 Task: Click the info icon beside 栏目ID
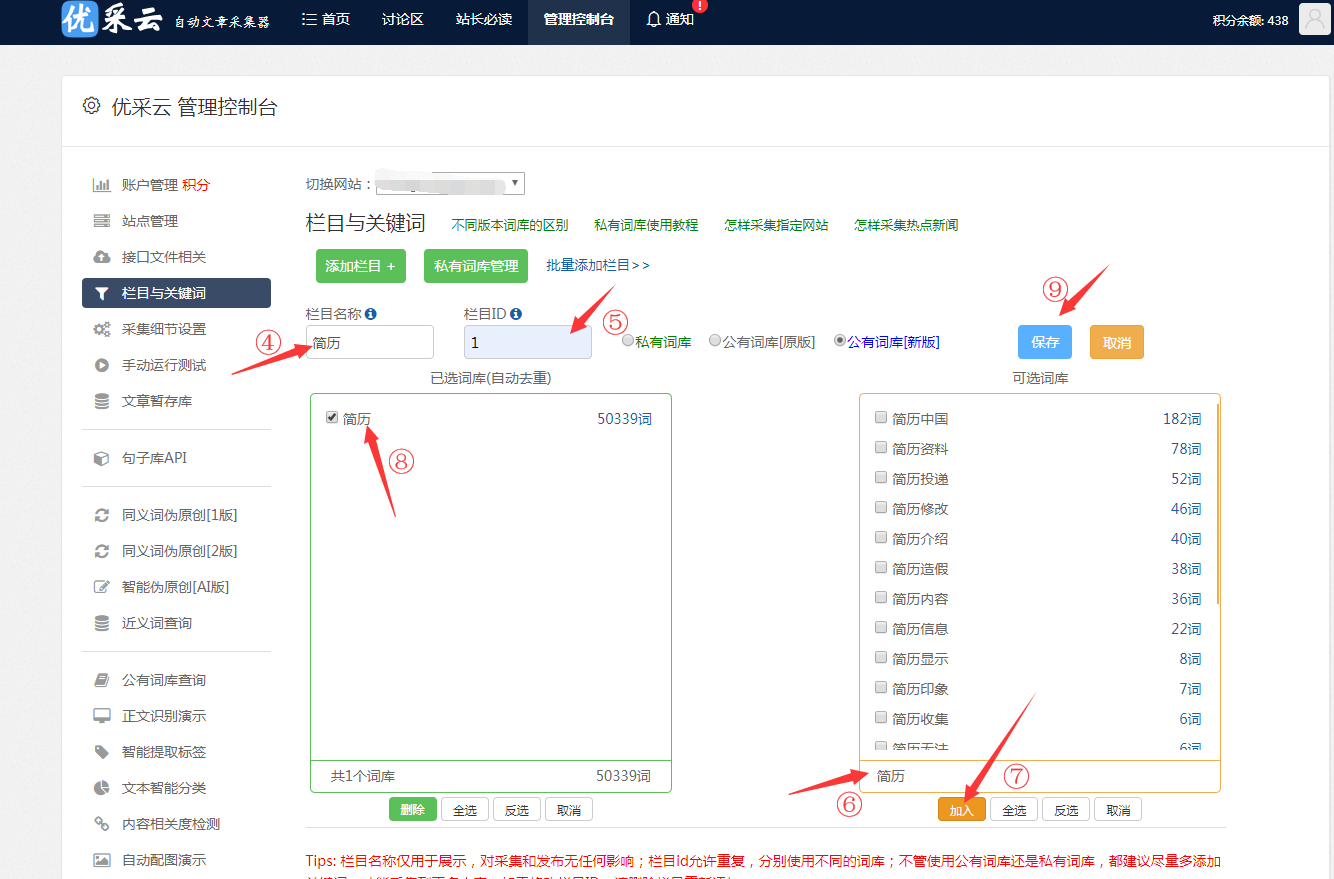[516, 314]
